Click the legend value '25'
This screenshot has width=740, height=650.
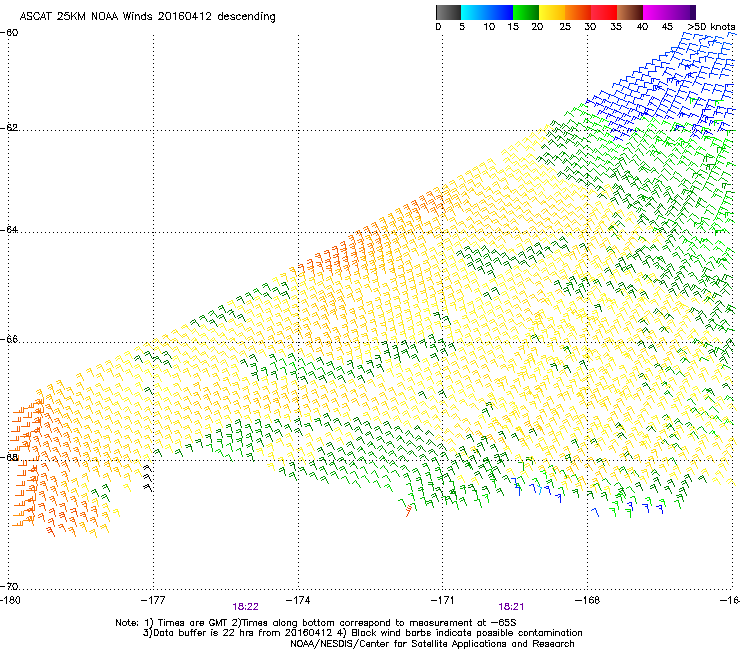565,27
